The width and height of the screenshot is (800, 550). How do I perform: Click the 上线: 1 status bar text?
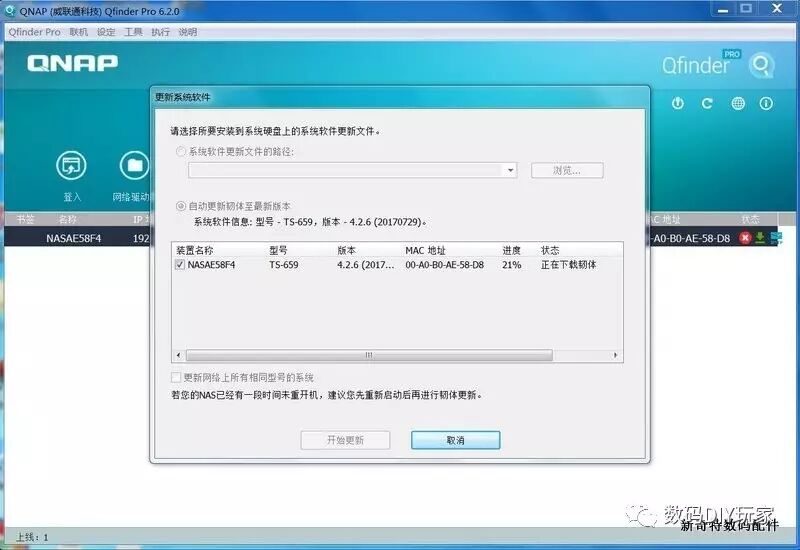pos(32,537)
